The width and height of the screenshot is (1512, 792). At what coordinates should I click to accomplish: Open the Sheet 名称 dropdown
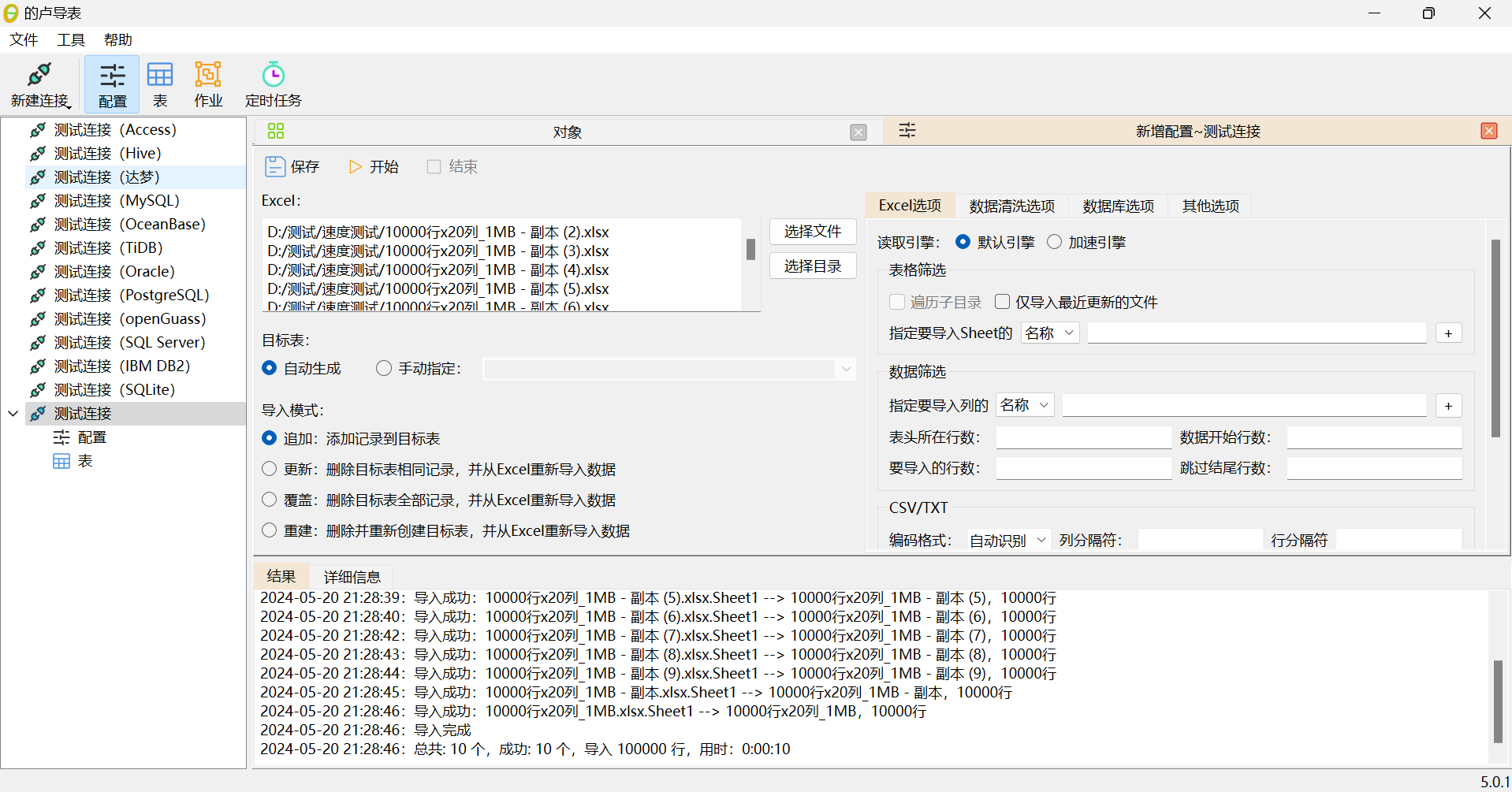click(x=1050, y=333)
